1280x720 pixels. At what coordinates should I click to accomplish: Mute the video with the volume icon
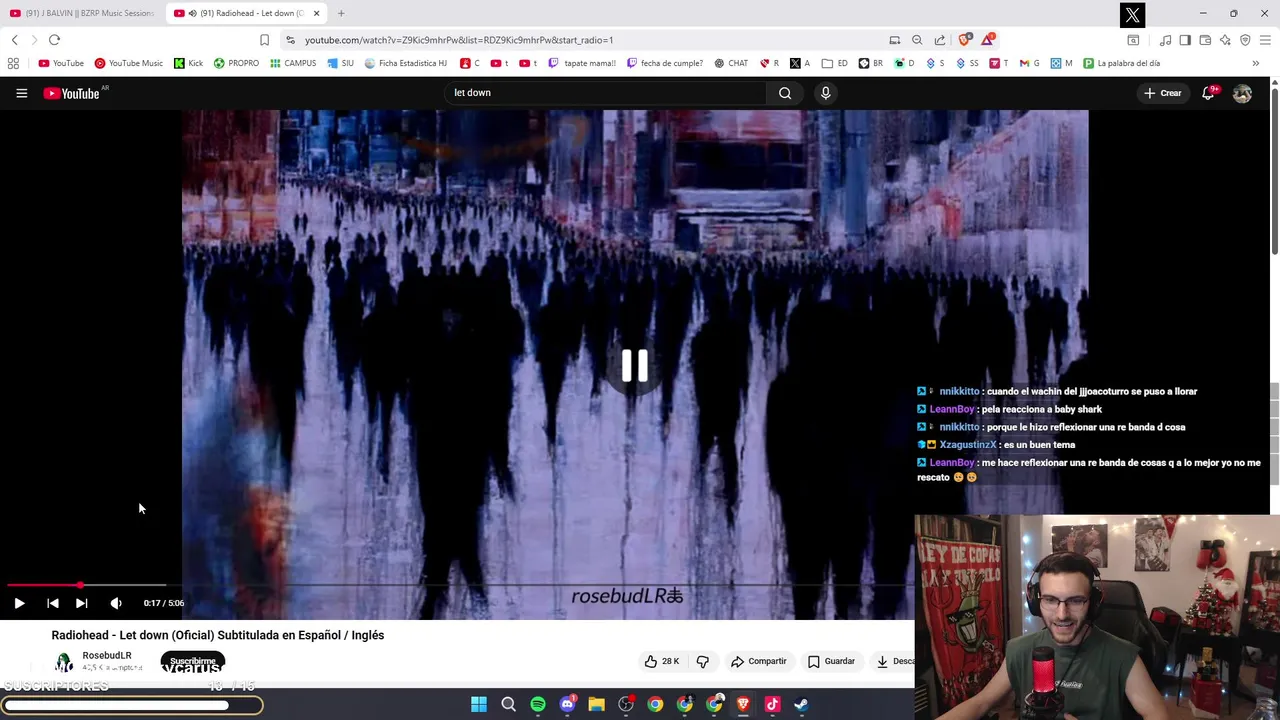click(116, 603)
